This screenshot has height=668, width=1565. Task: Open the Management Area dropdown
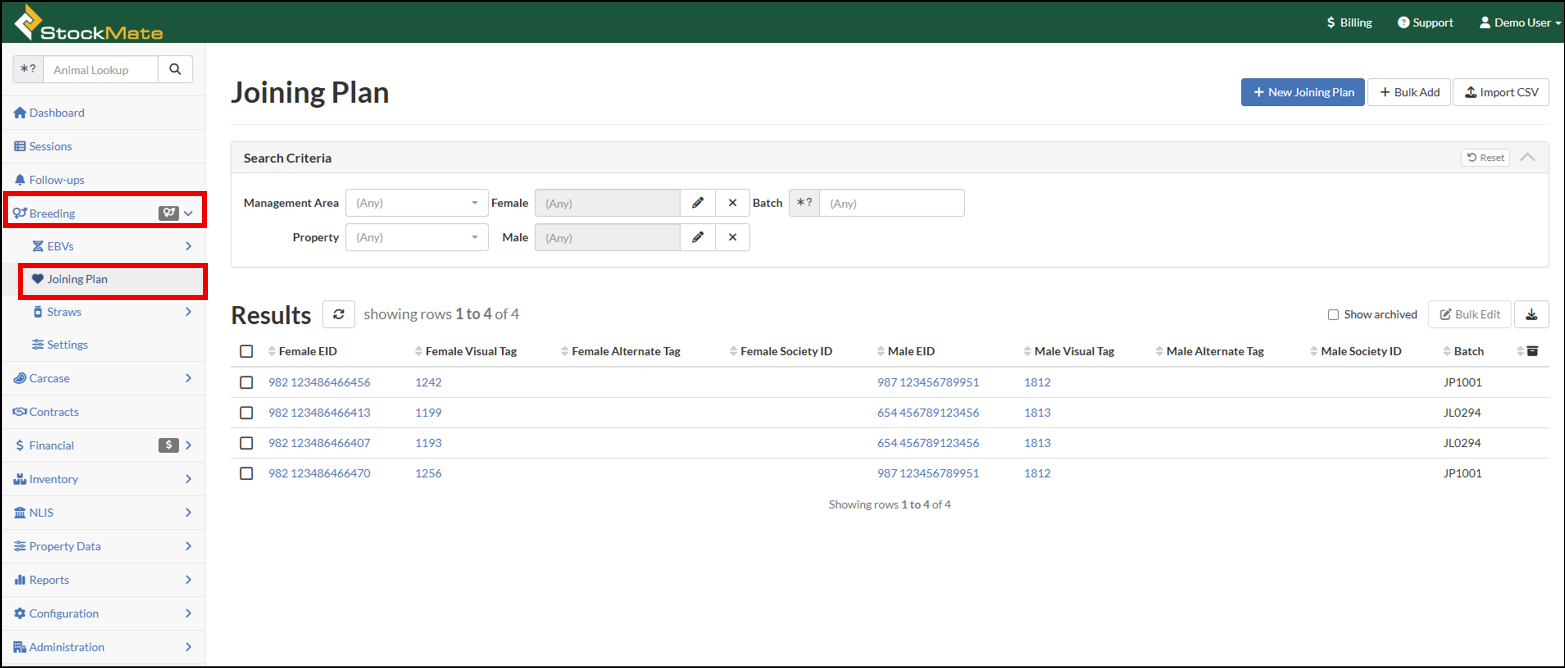417,203
